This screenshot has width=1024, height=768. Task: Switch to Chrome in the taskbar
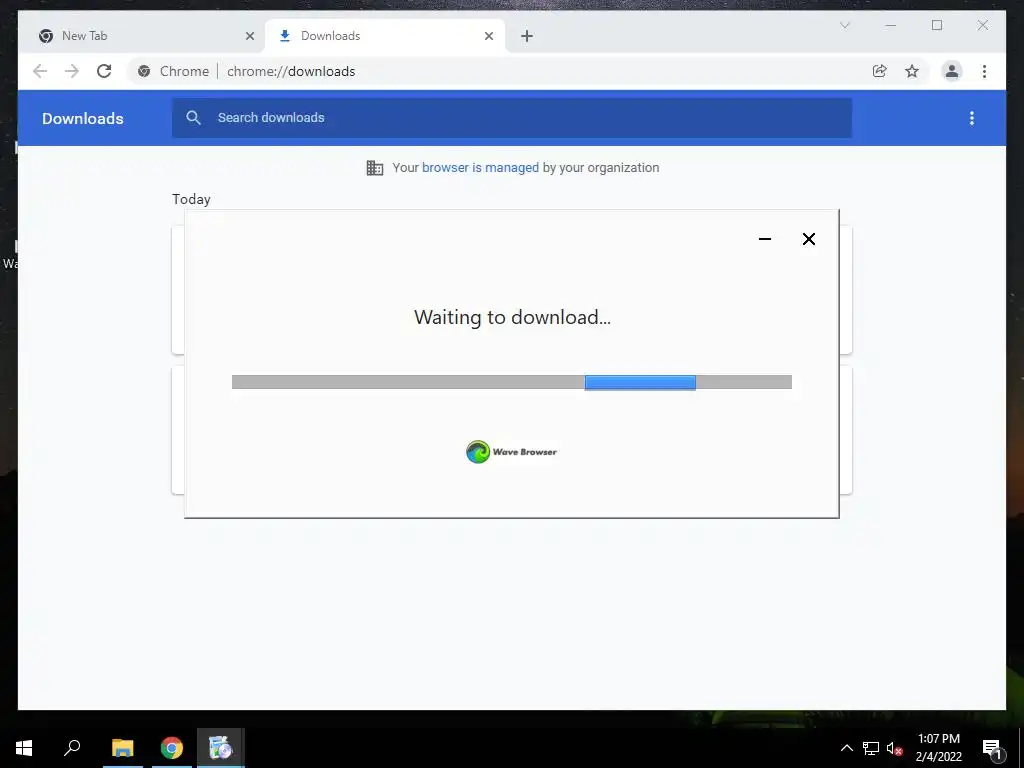coord(172,748)
